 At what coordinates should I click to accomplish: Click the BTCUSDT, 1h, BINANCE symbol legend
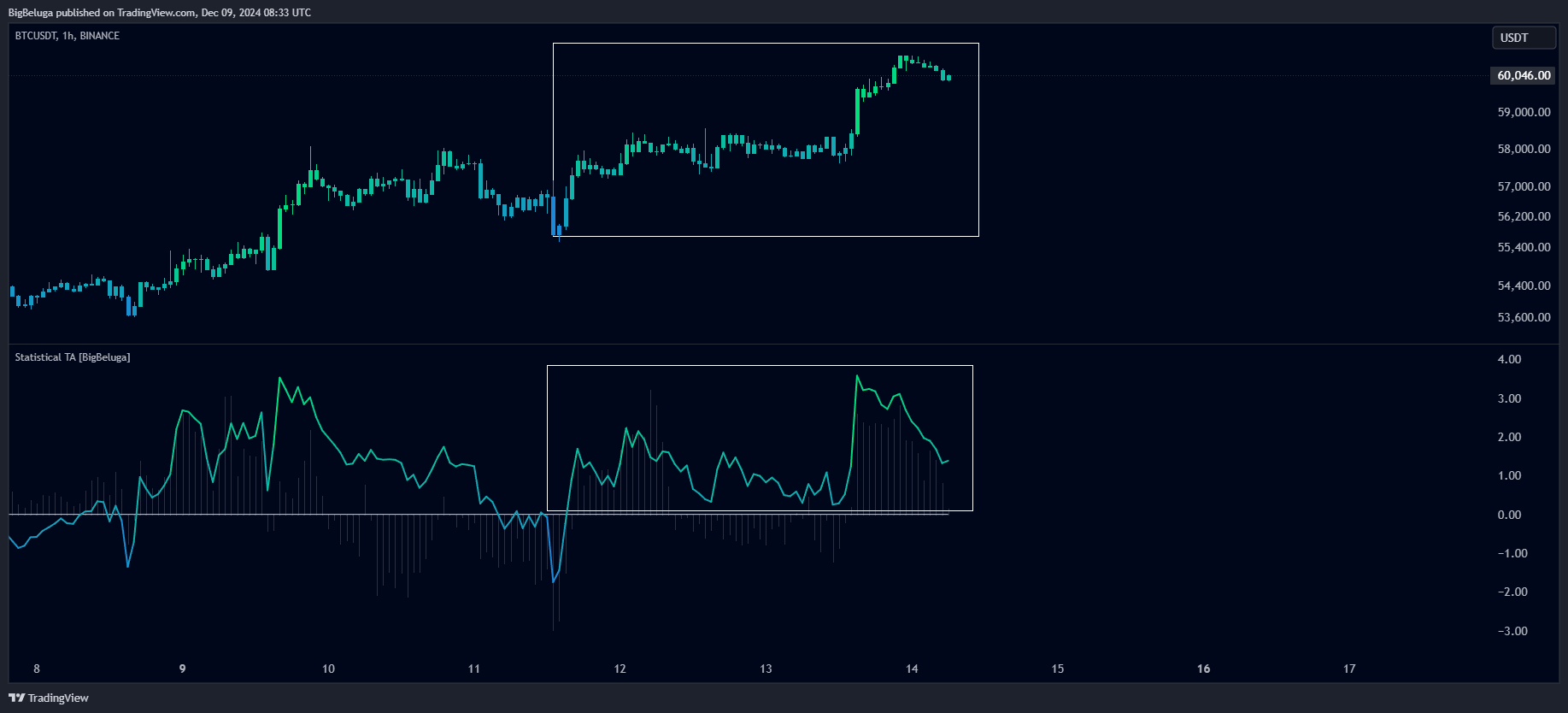(x=68, y=36)
